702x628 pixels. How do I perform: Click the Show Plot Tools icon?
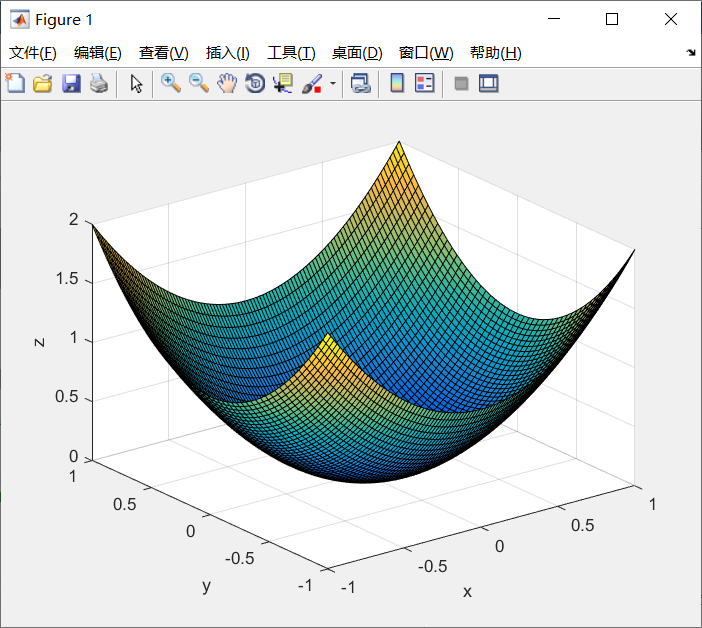tap(488, 83)
